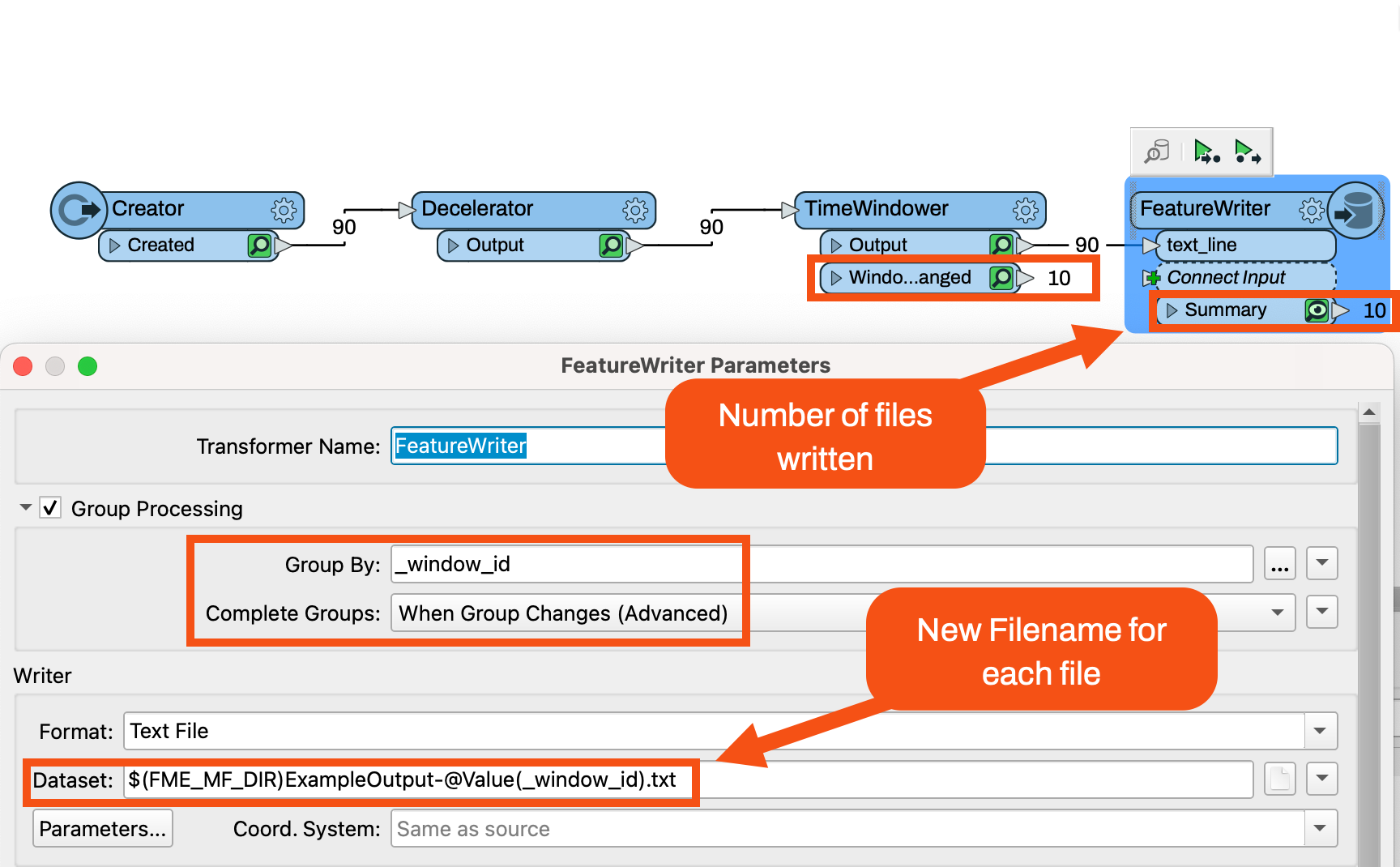Click the Creator circular arrow icon
1400x867 pixels.
79,210
